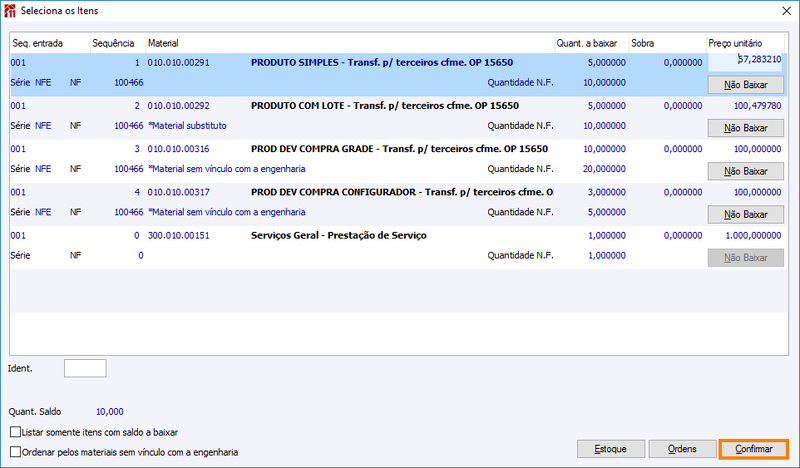The height and width of the screenshot is (468, 800).
Task: Click 'Não Baixar' for PRODUTO COM LOTE row
Action: click(745, 128)
